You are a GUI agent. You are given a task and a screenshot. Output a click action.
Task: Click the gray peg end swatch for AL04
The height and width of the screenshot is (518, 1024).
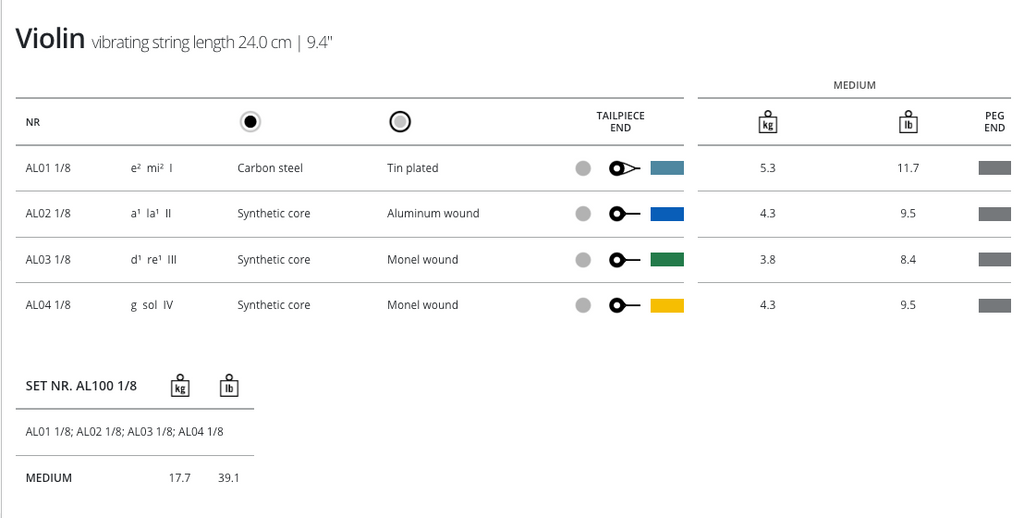pyautogui.click(x=995, y=305)
